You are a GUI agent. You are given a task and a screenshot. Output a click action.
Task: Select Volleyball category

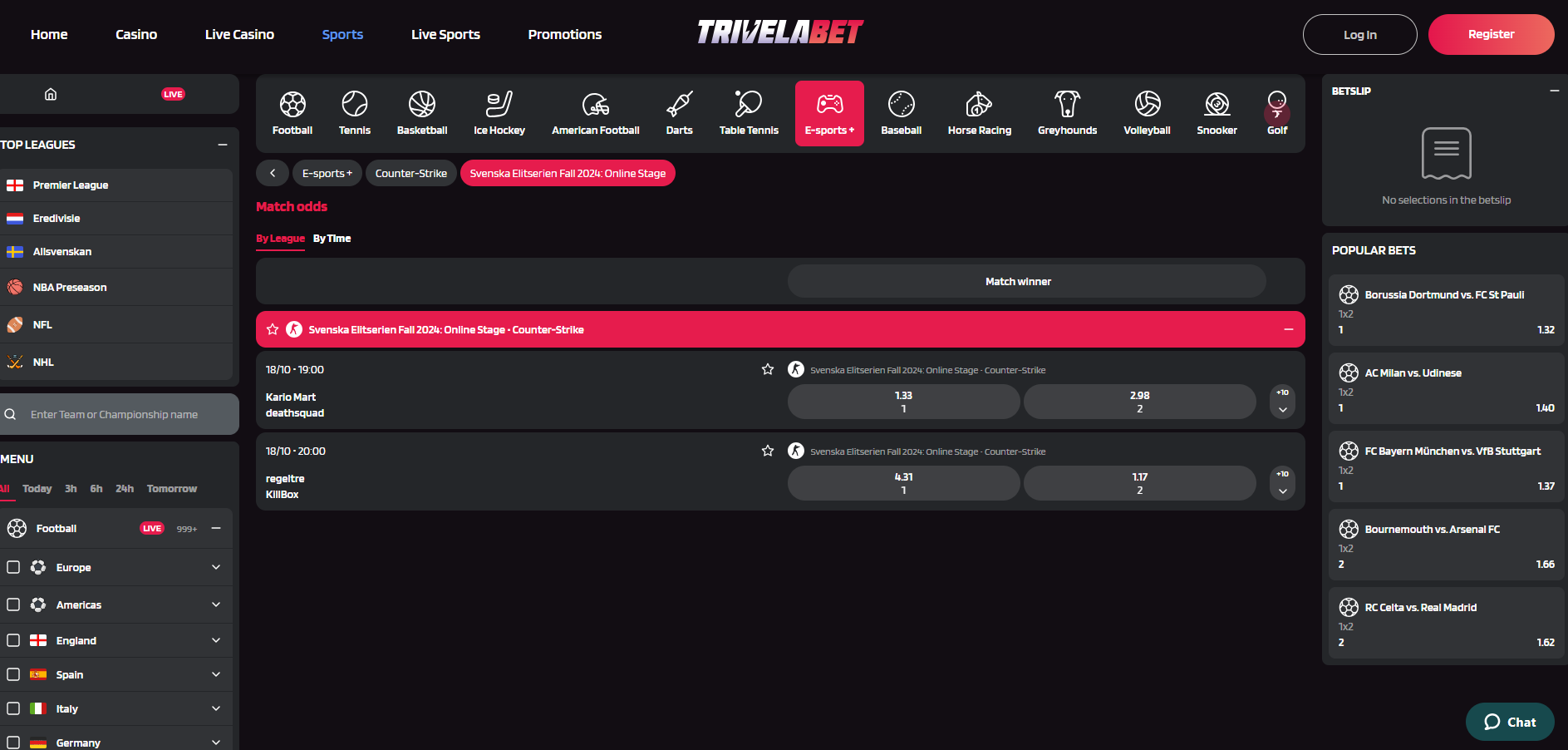(x=1148, y=113)
